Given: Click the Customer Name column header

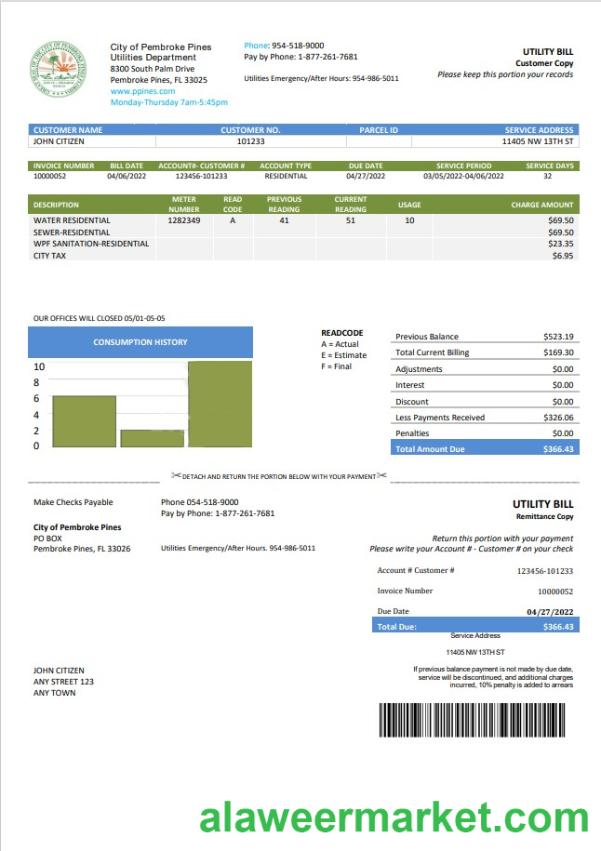Looking at the screenshot, I should coord(68,130).
